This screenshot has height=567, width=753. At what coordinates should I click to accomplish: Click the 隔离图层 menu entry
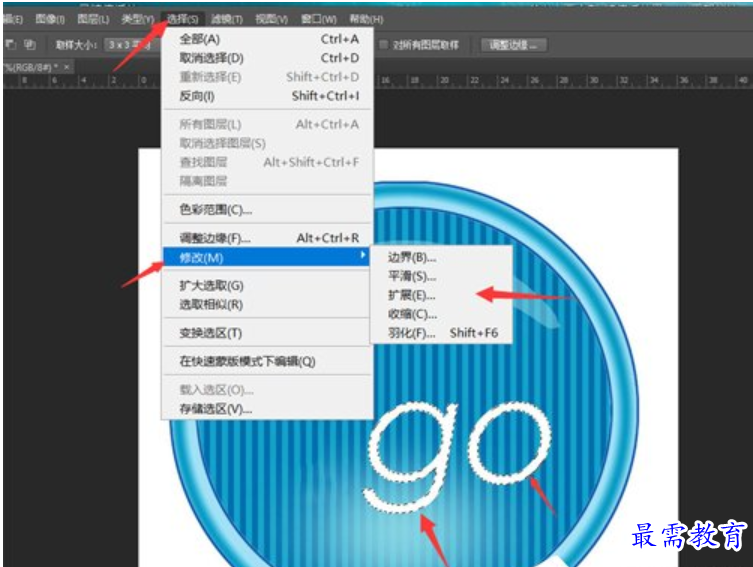click(x=268, y=181)
